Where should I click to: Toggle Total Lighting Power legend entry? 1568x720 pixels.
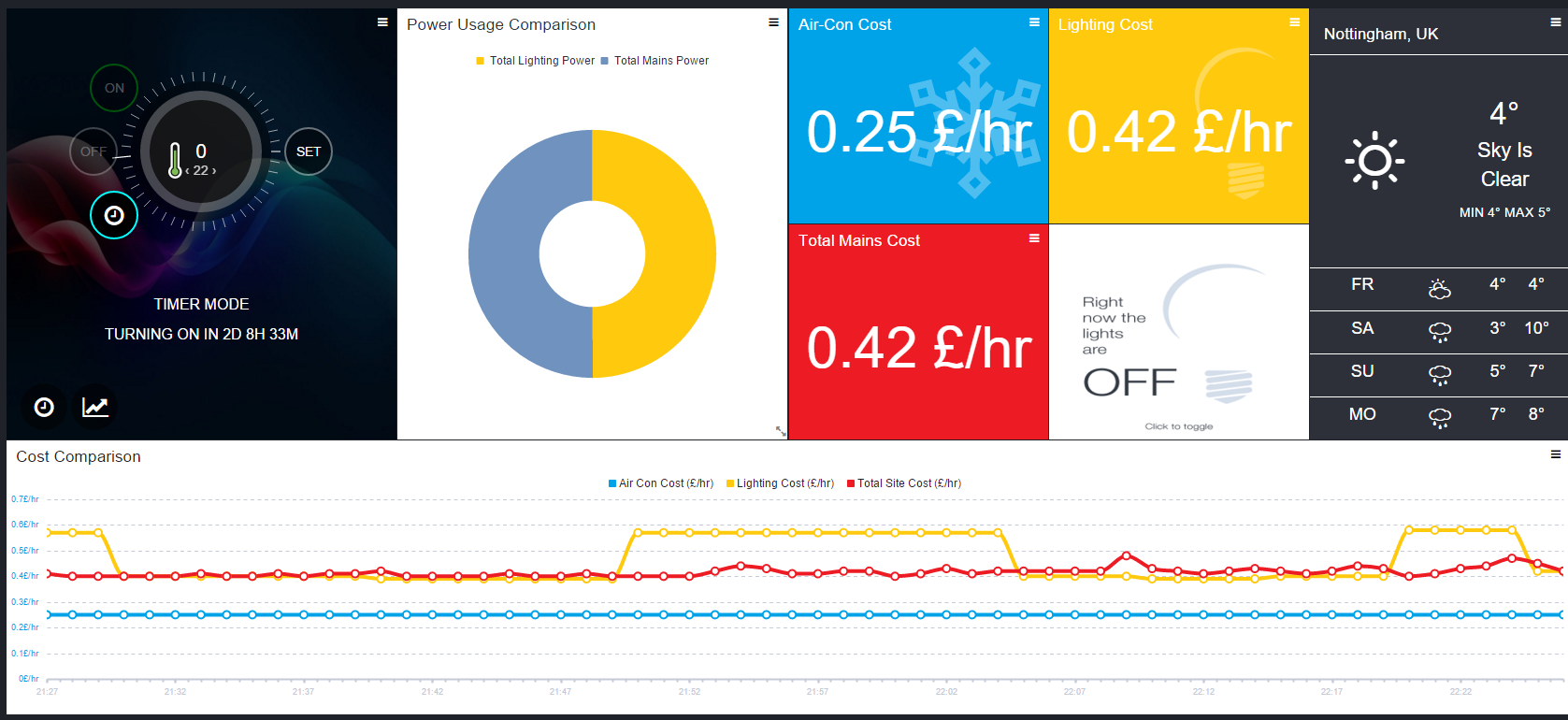(x=535, y=61)
